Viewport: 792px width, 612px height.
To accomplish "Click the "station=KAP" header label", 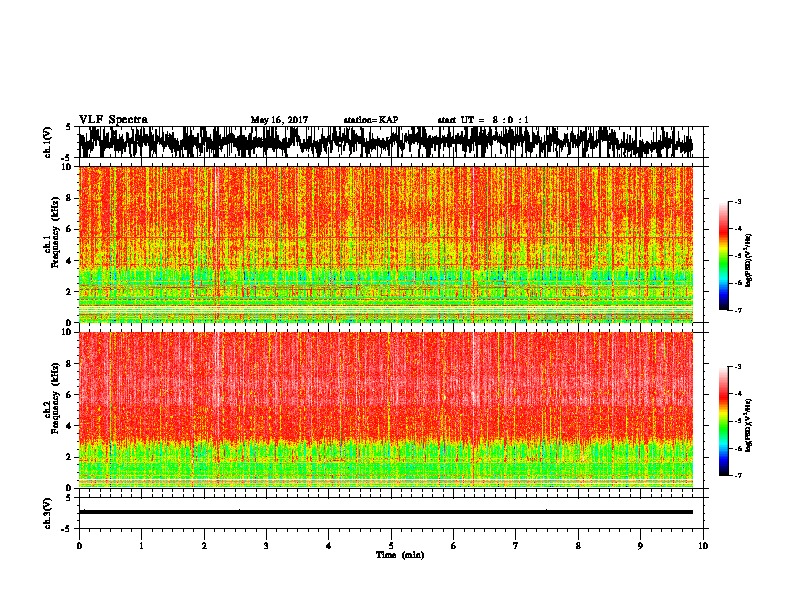I will click(371, 120).
